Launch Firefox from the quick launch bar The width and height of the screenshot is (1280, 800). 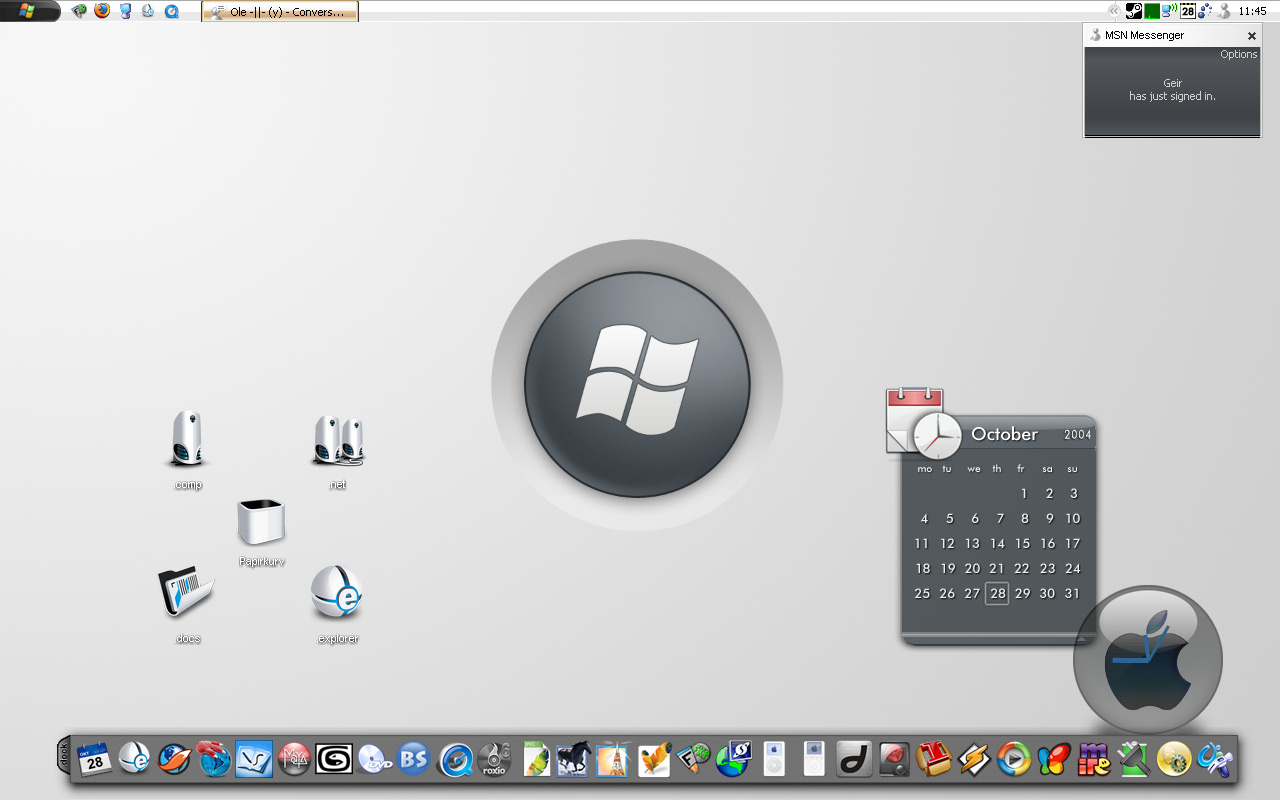(101, 11)
